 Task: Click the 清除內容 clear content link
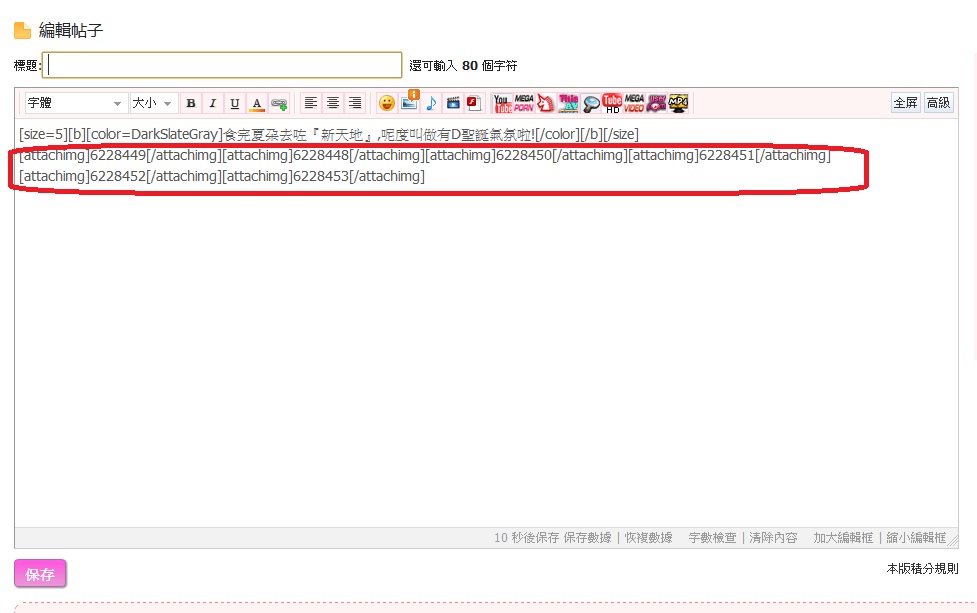pos(773,538)
